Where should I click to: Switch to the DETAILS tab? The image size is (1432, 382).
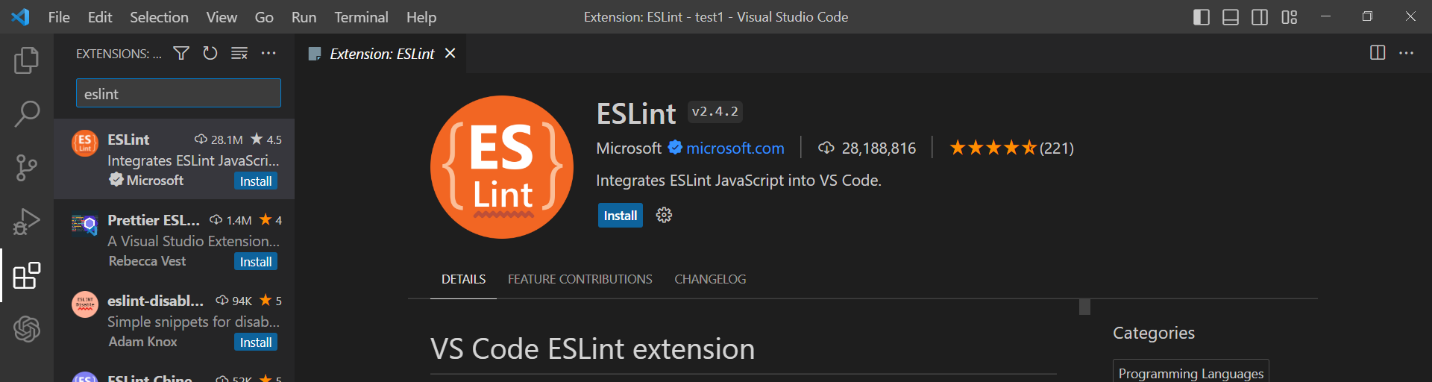tap(464, 279)
